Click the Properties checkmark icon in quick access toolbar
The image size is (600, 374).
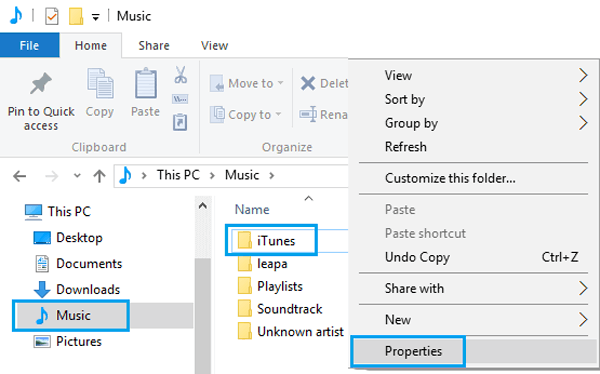pyautogui.click(x=52, y=16)
